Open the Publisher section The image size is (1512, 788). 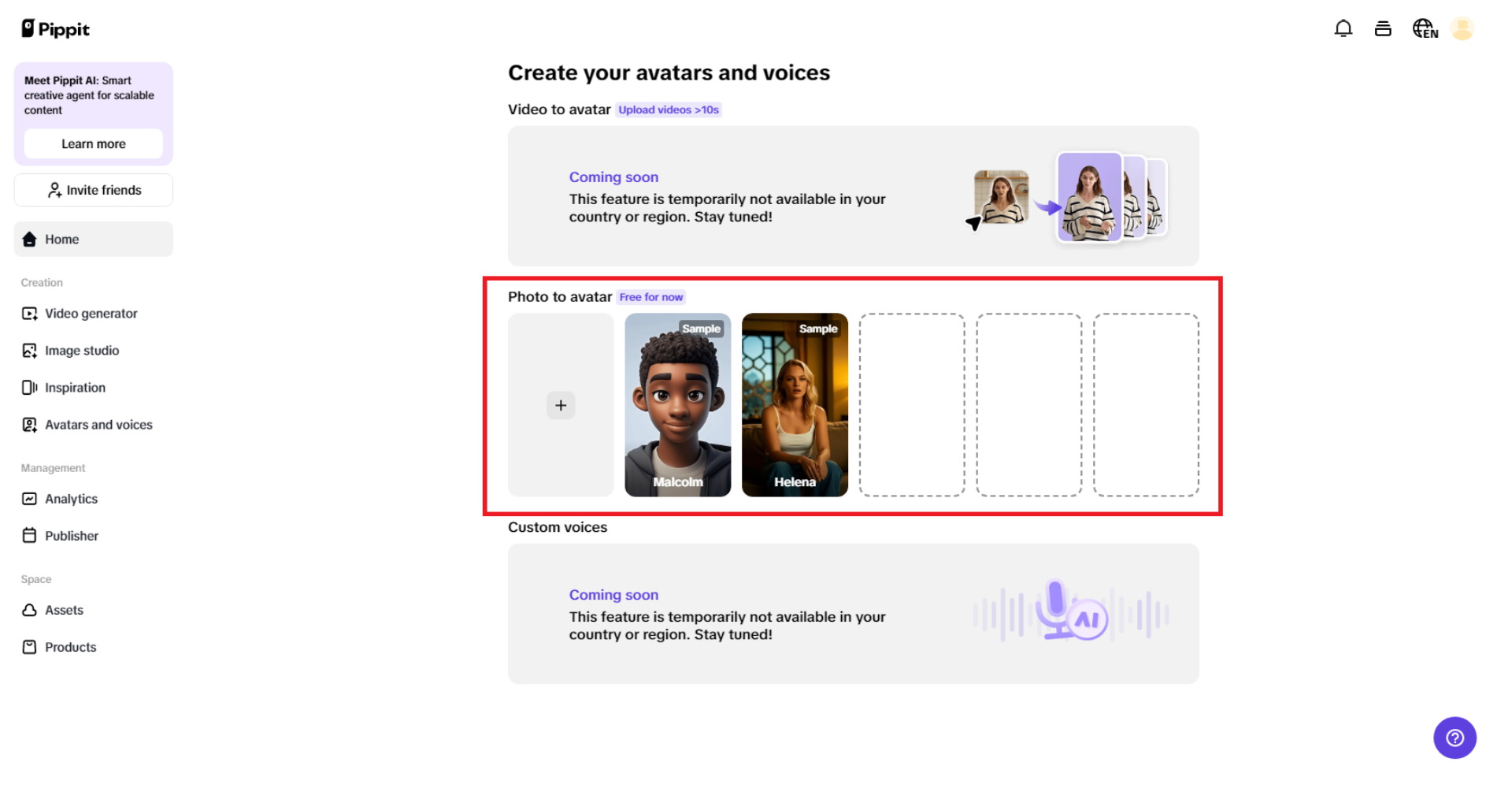point(71,535)
